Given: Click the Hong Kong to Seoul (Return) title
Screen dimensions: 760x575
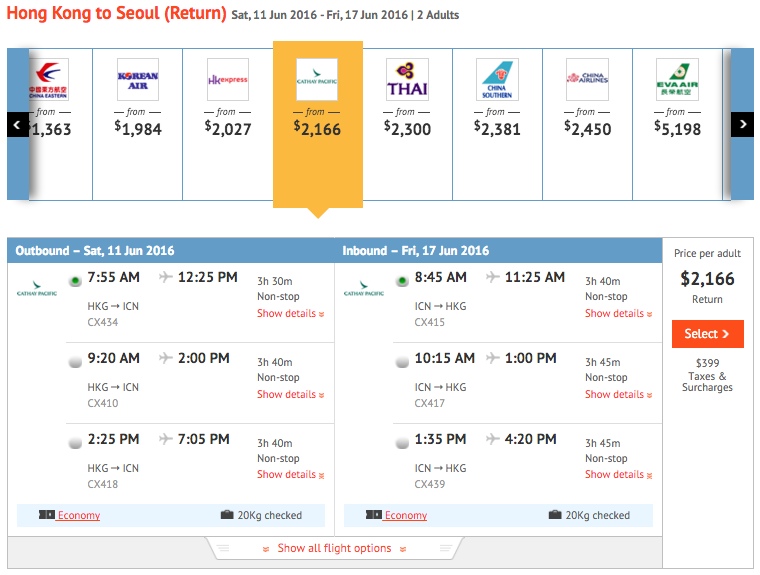Looking at the screenshot, I should tap(116, 13).
